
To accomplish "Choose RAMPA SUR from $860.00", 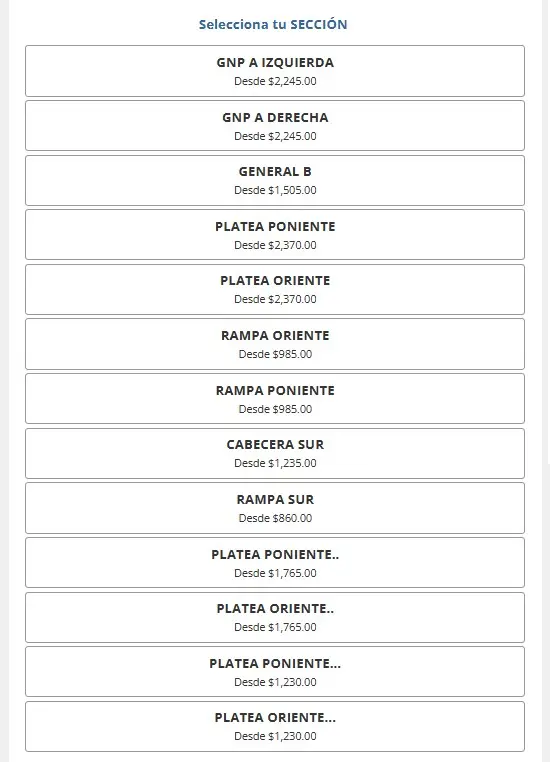I will (275, 508).
